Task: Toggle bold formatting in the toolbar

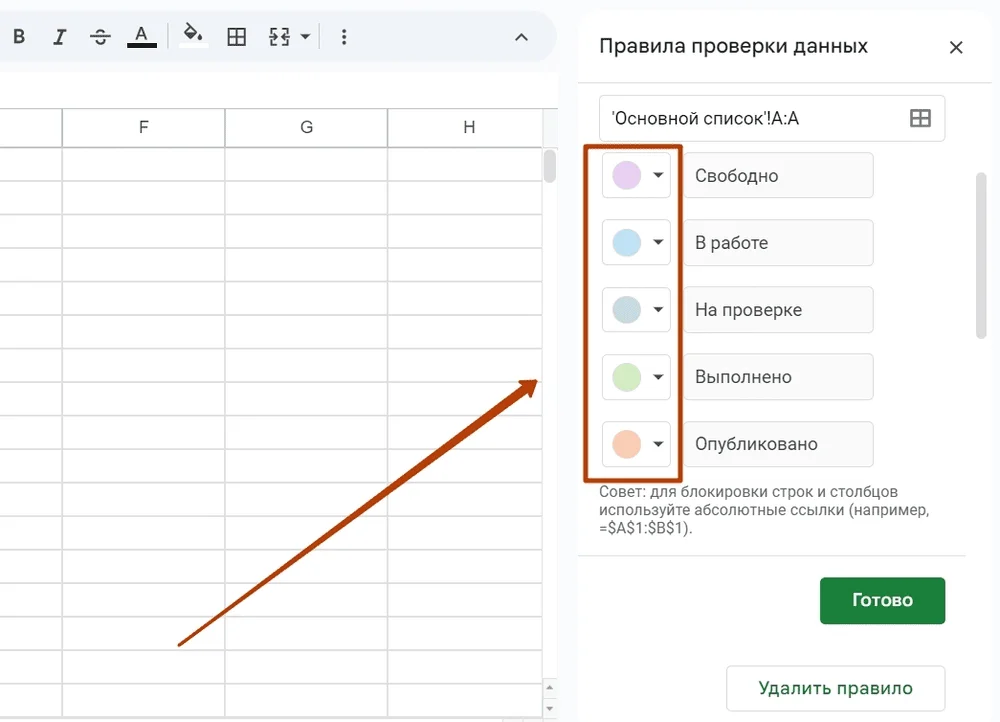Action: pos(18,36)
